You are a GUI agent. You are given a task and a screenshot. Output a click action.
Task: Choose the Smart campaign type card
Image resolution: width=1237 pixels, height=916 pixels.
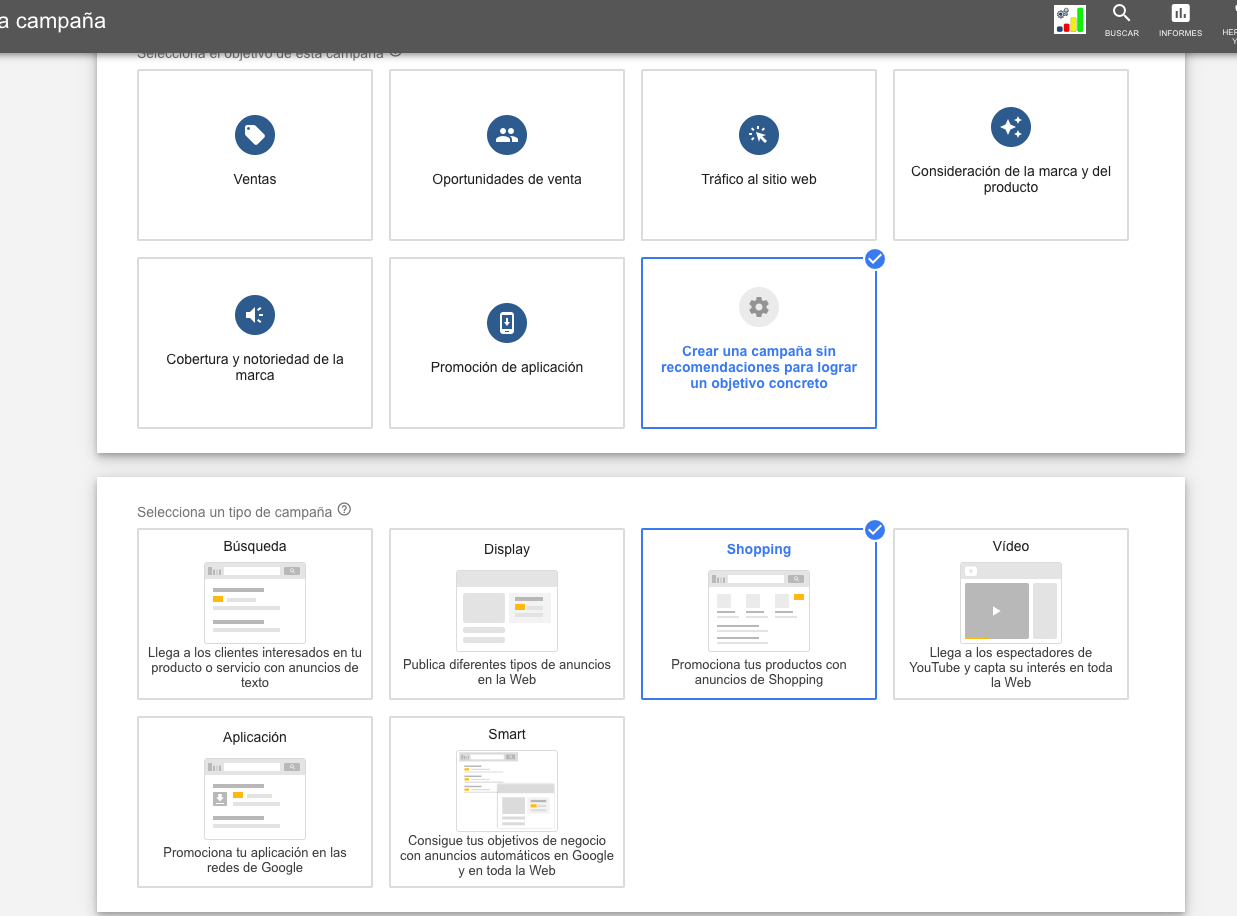[x=507, y=802]
